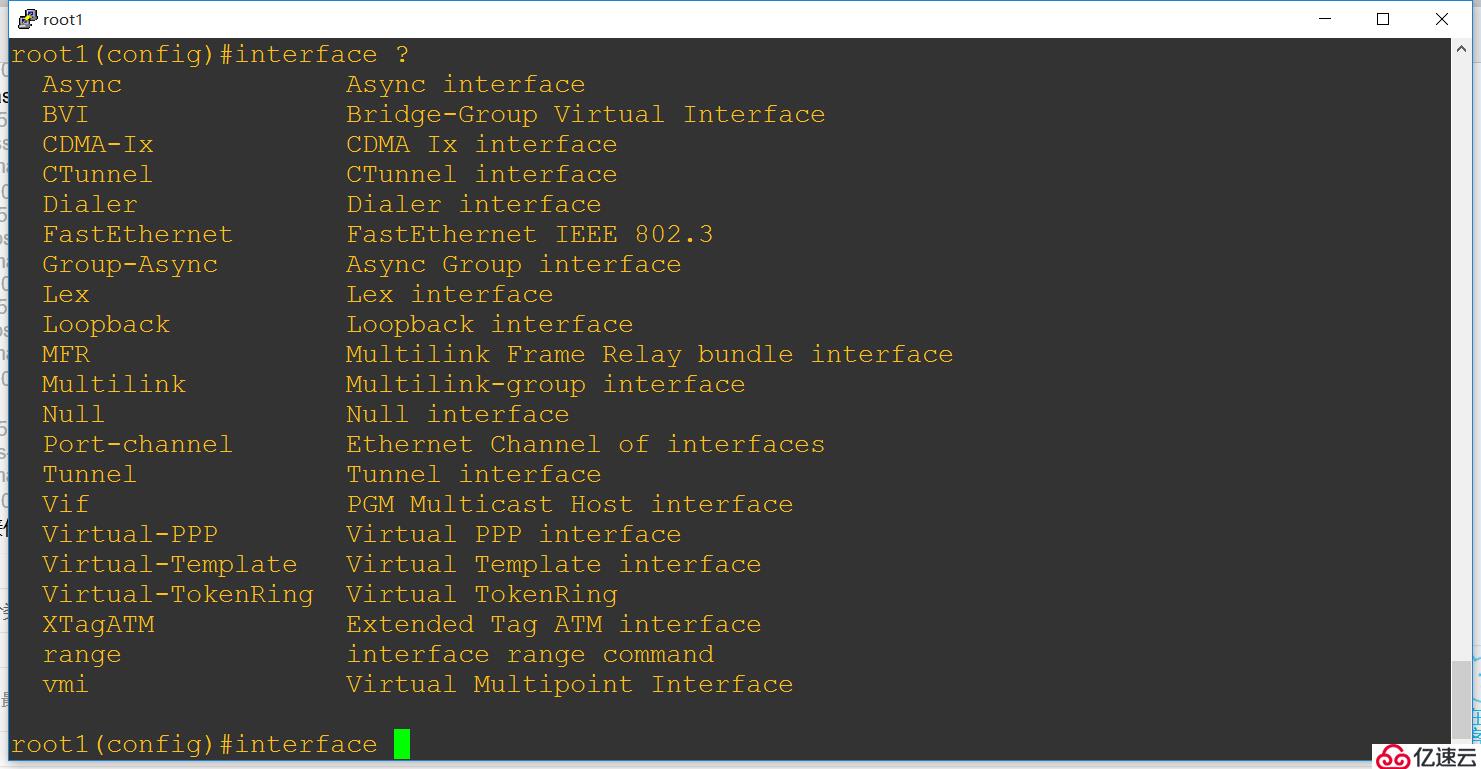Select the "CDMA-Ix" interface keyword
Viewport: 1481px width, 769px height.
(98, 145)
